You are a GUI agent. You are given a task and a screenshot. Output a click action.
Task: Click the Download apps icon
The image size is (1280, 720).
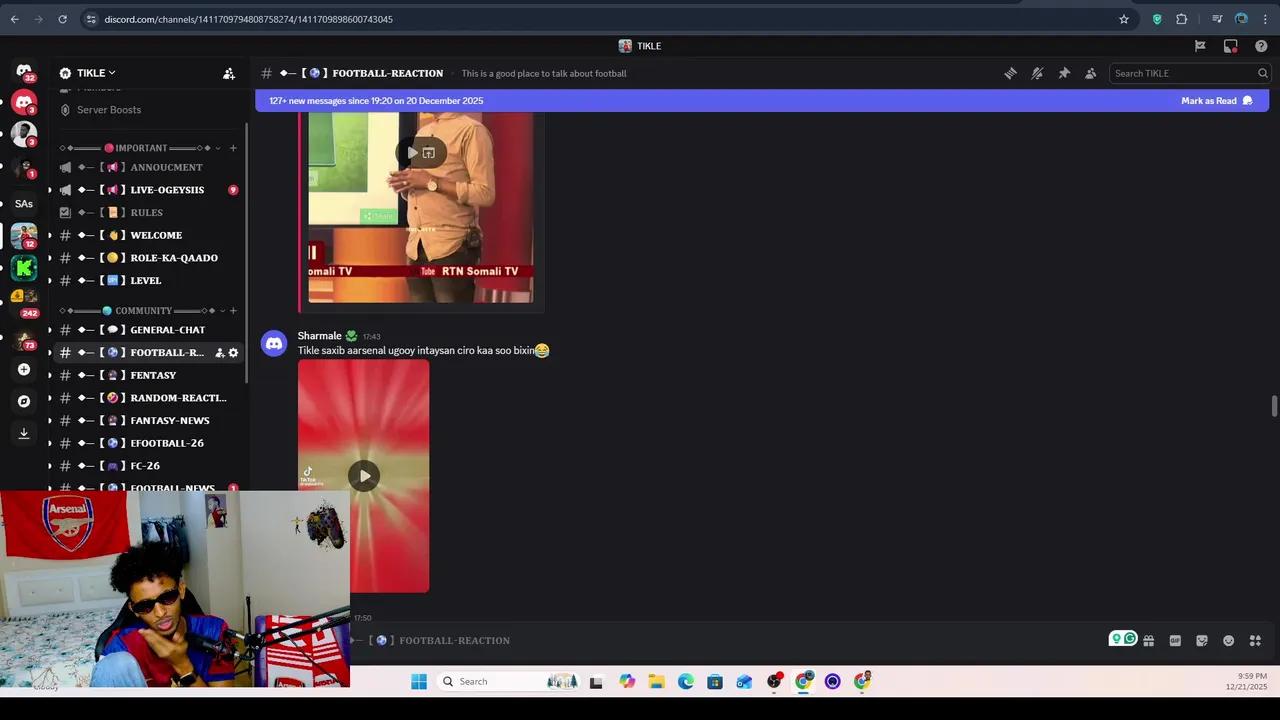tap(24, 433)
